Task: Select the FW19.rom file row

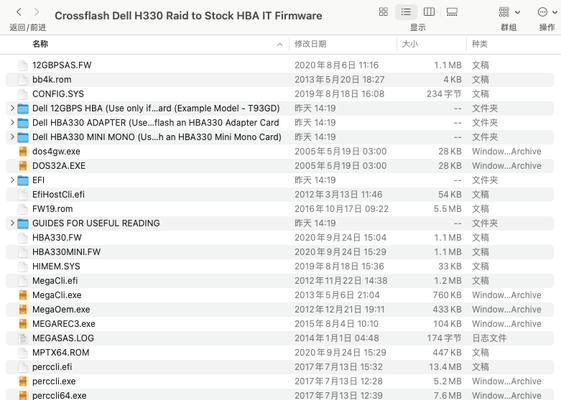Action: tap(280, 209)
